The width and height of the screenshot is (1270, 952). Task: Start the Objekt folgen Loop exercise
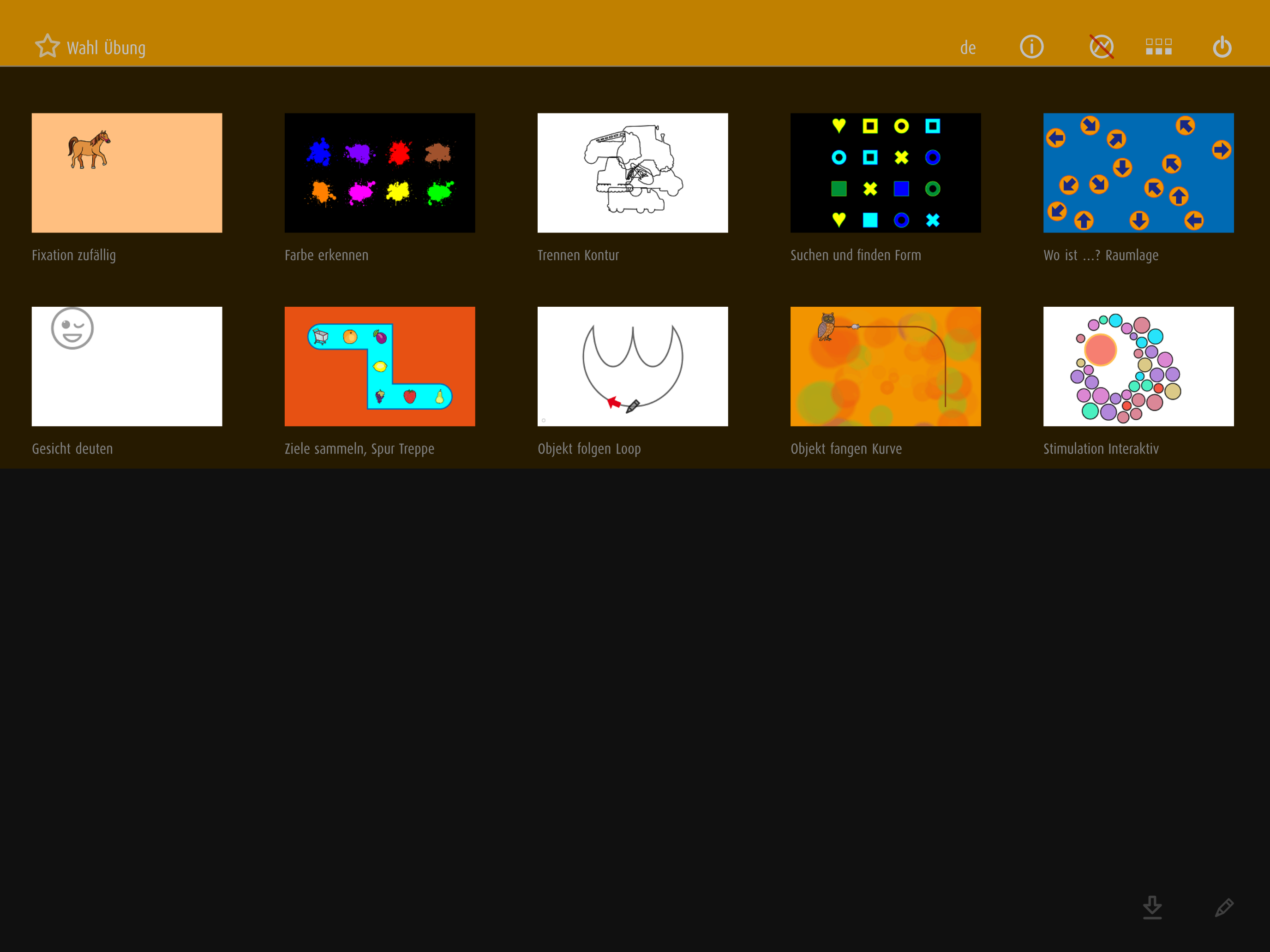click(632, 366)
